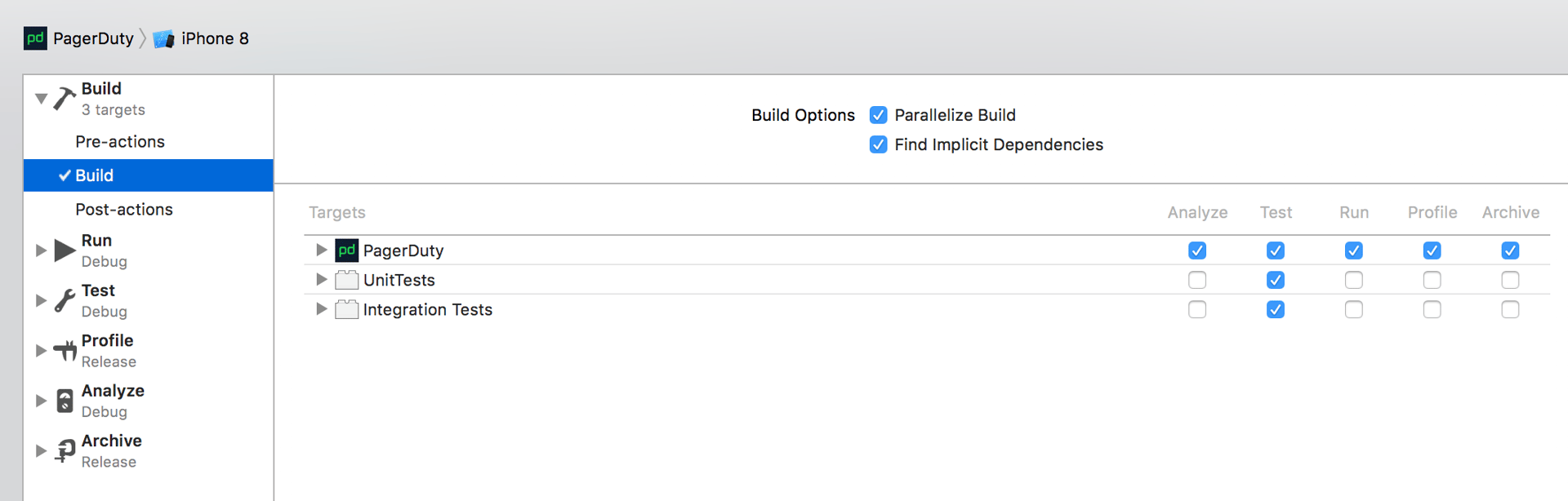Enable Analyze for the UnitTests target
This screenshot has width=1568, height=501.
[x=1197, y=280]
